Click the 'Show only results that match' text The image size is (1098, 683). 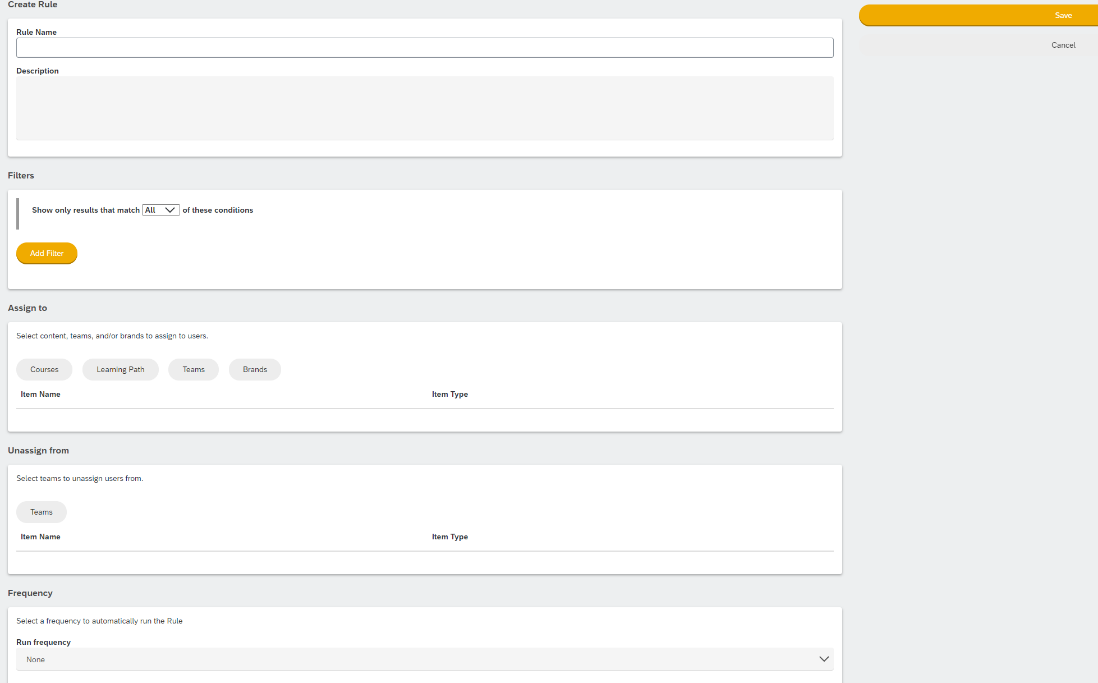click(85, 210)
